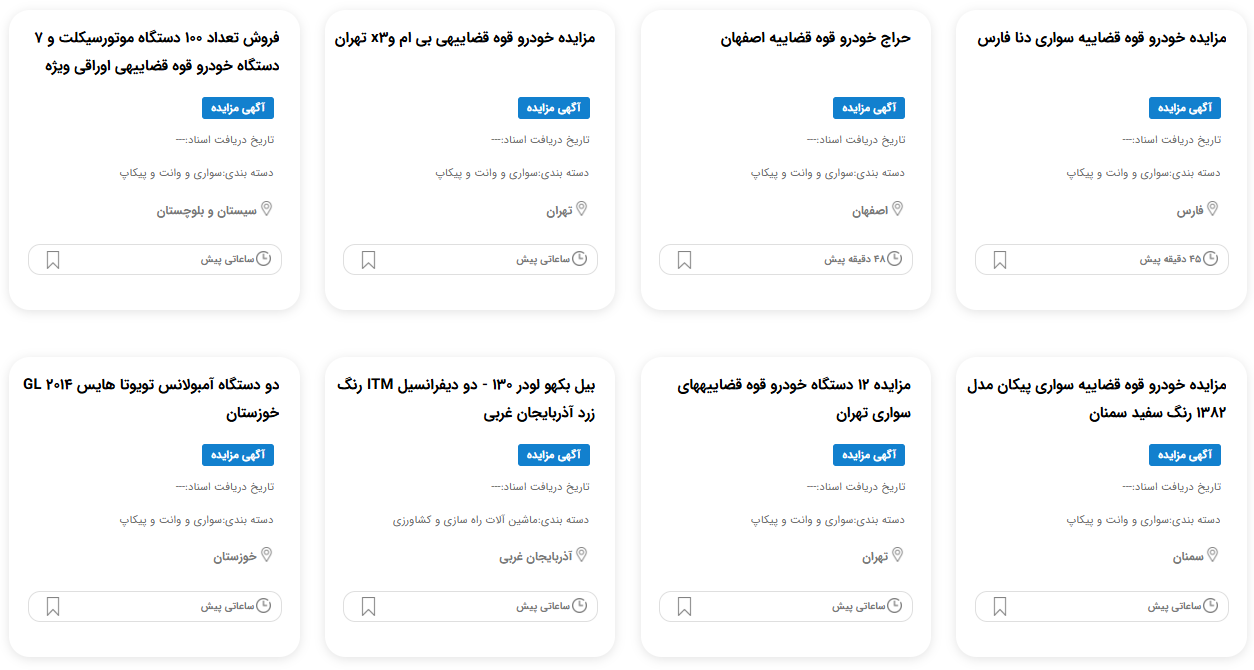Click the clock icon on اصفهان card
This screenshot has width=1254, height=670.
click(x=895, y=259)
